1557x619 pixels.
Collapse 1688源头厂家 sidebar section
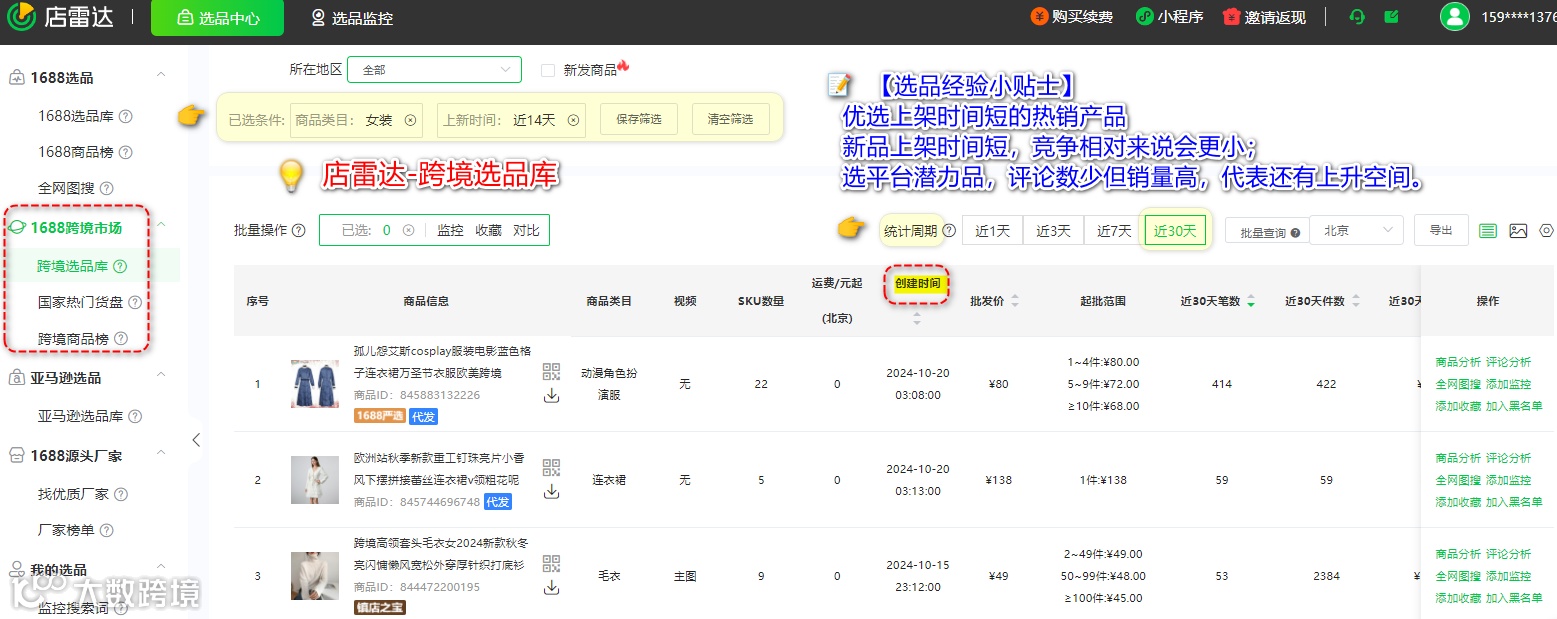(161, 455)
